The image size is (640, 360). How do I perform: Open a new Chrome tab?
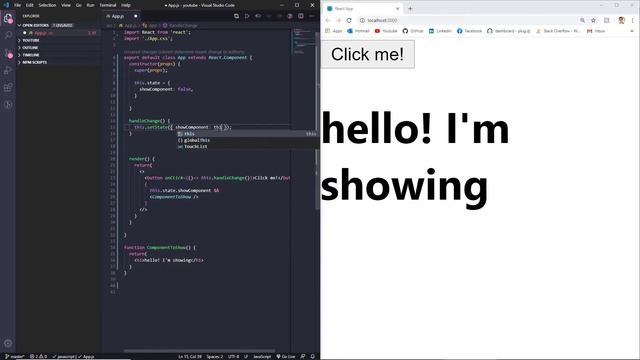coord(410,8)
